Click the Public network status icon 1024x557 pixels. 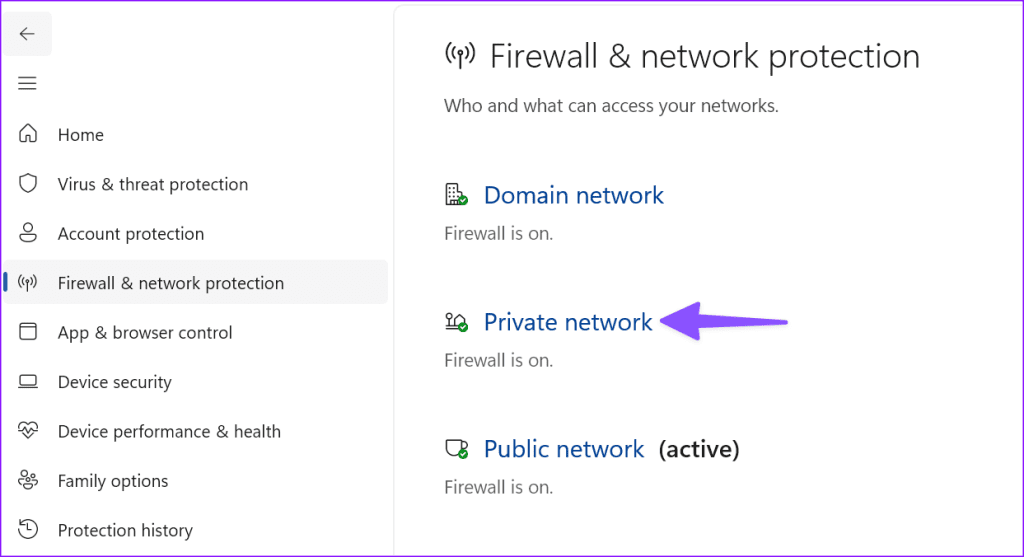click(456, 449)
